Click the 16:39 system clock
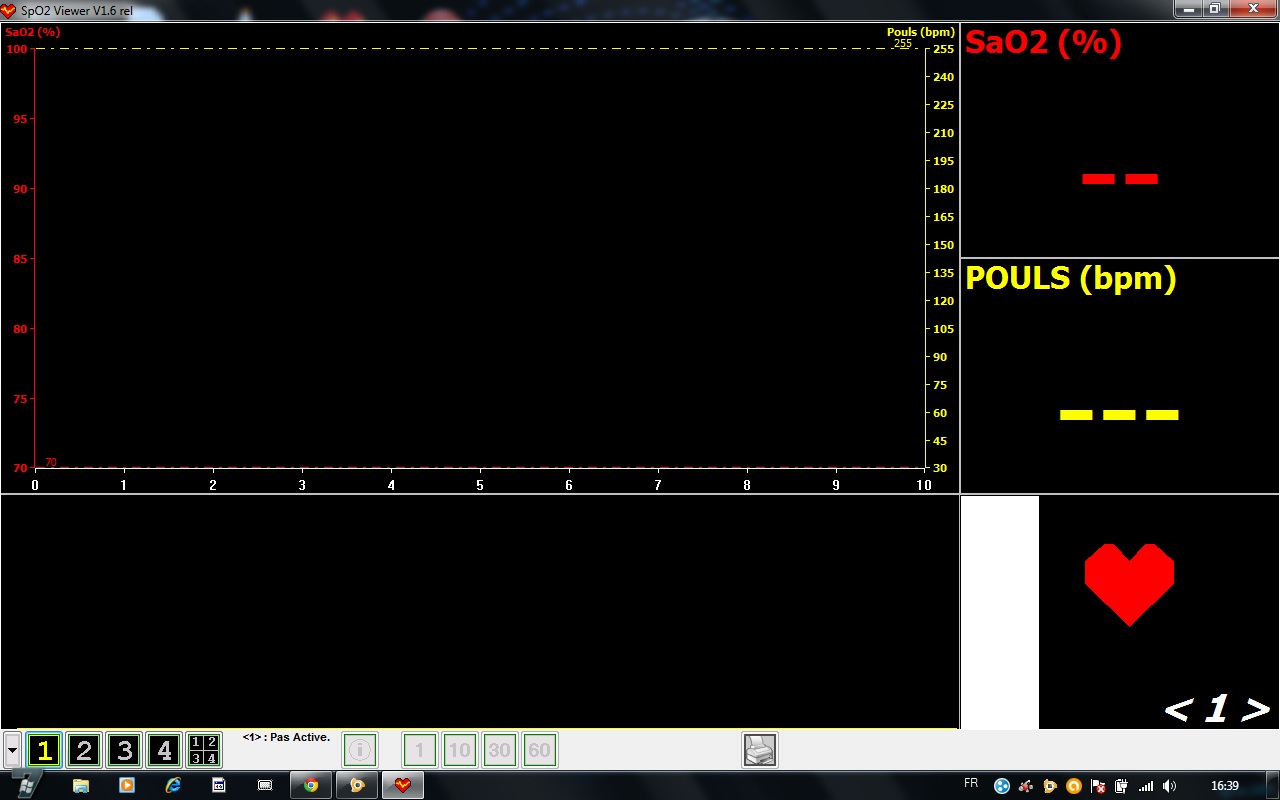This screenshot has width=1280, height=800. [x=1225, y=786]
